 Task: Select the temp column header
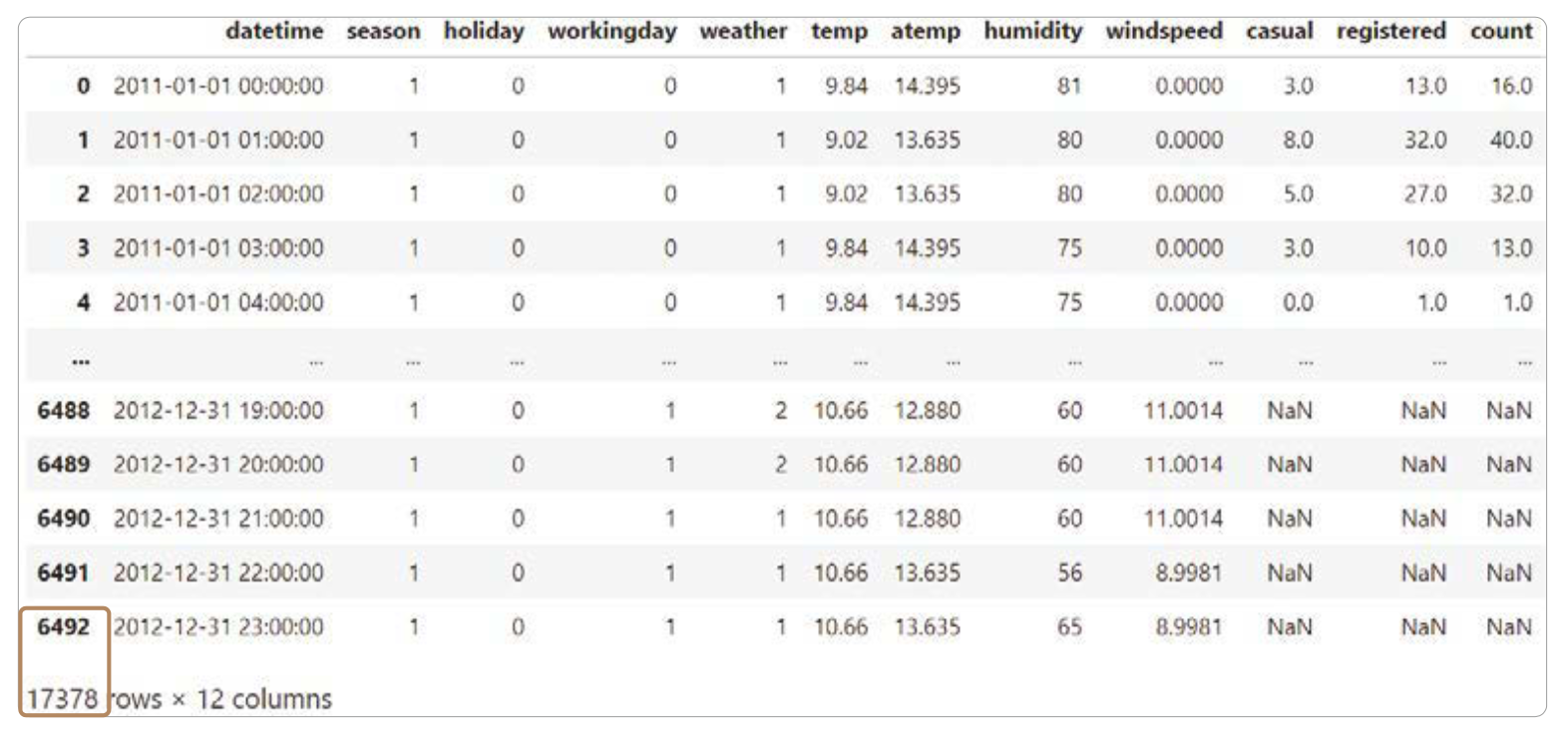(839, 32)
